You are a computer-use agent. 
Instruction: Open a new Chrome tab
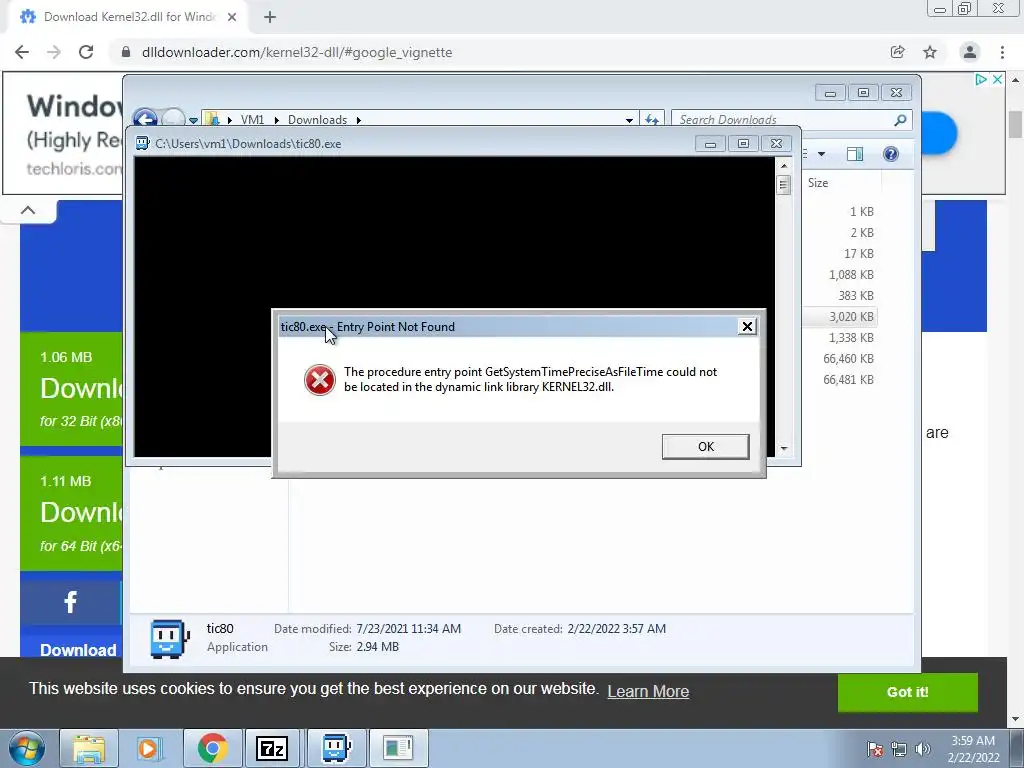270,17
